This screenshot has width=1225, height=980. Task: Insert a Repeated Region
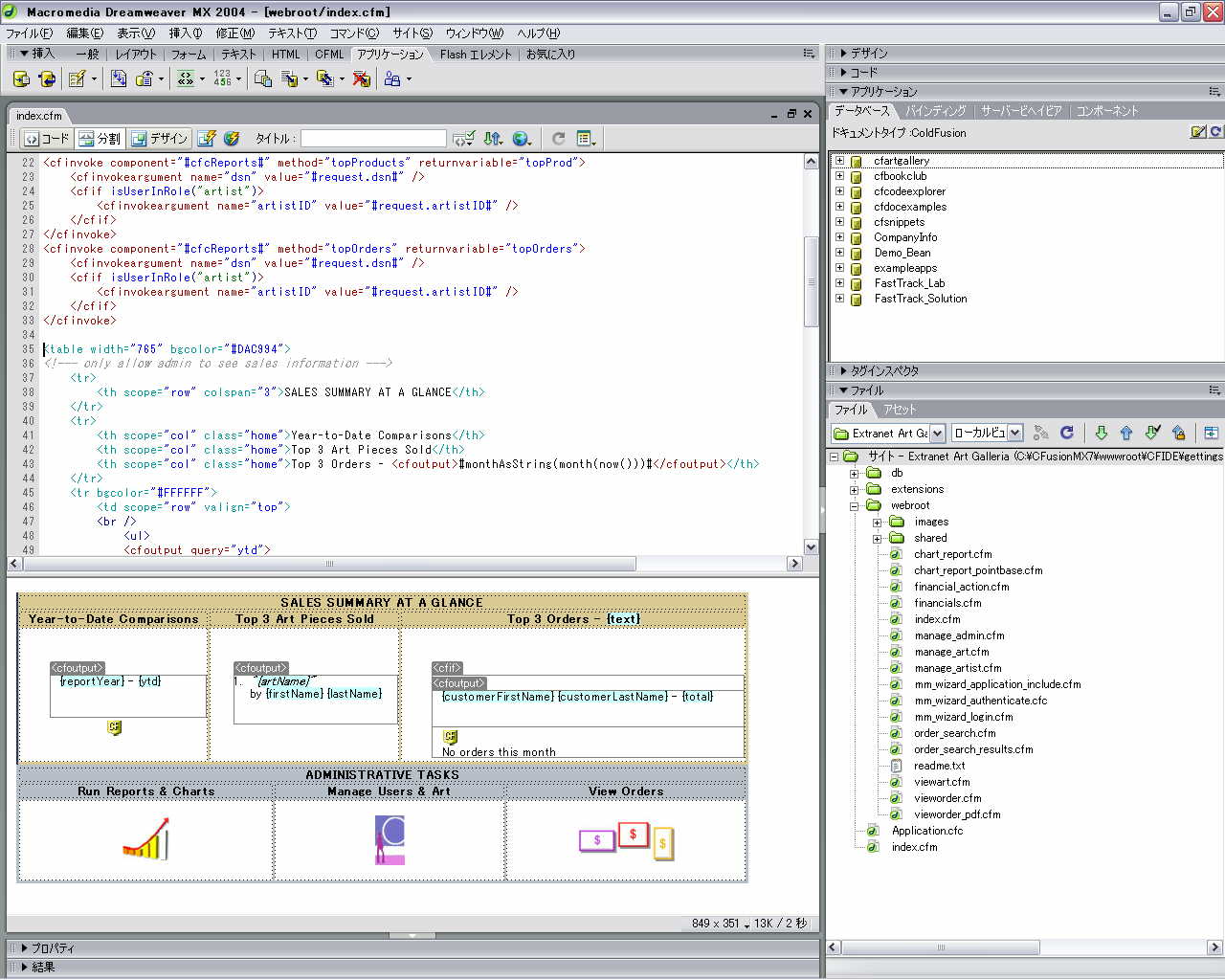point(119,78)
